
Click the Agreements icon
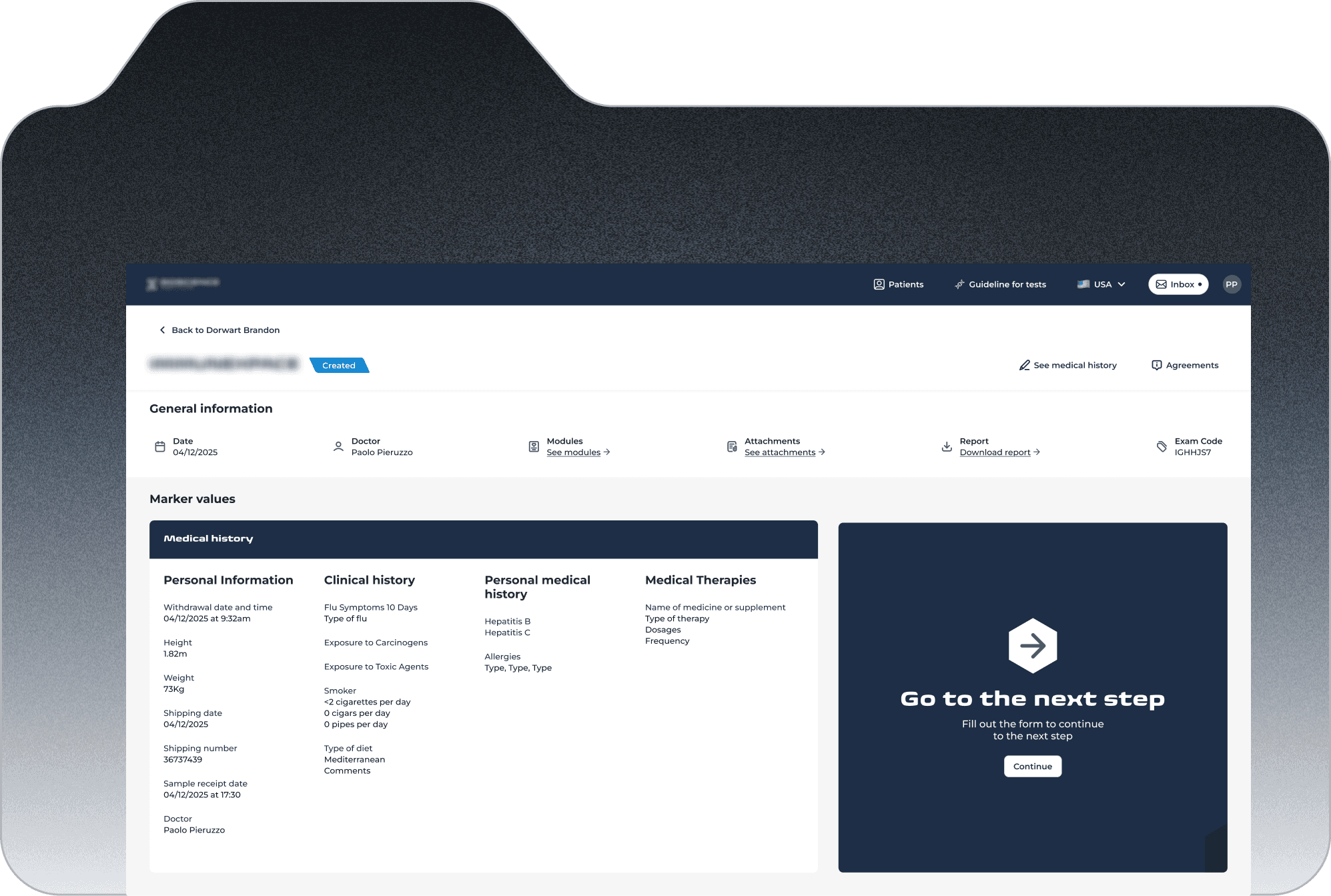(1157, 365)
